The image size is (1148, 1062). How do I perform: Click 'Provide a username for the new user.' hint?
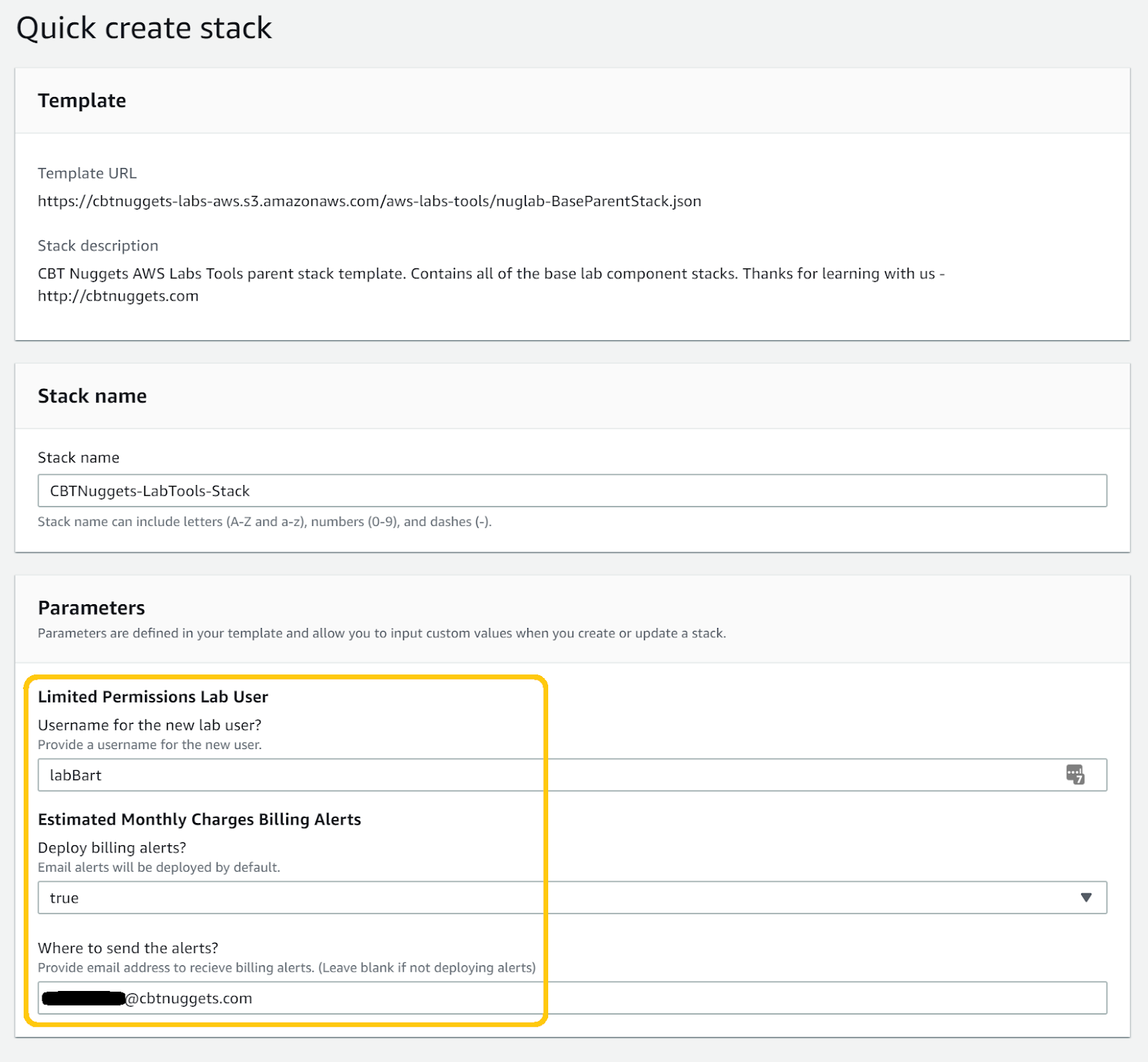coord(150,745)
